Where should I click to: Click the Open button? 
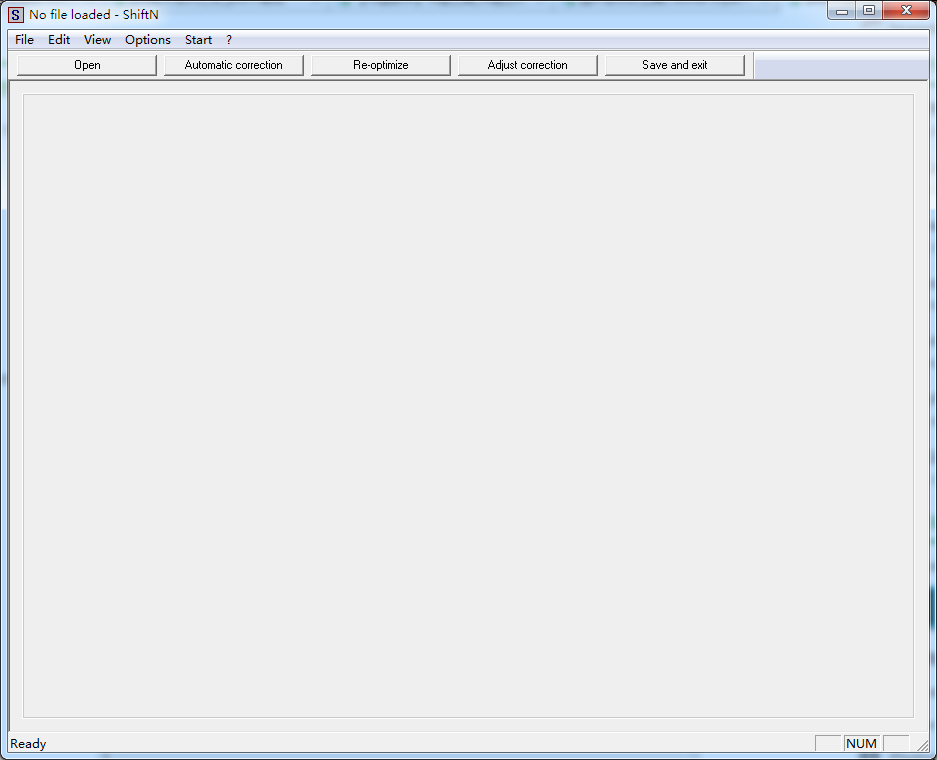tap(87, 65)
